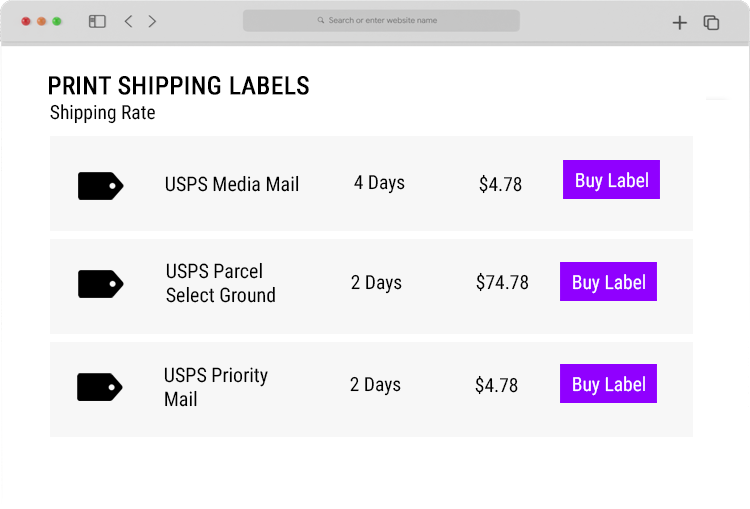Select USPS Parcel Select Ground rate name

(221, 283)
